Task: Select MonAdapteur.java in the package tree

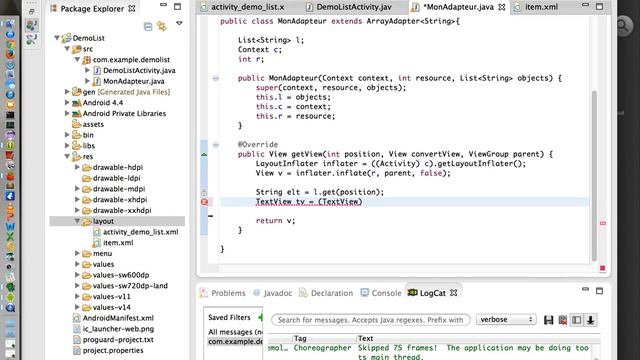Action: click(x=133, y=81)
